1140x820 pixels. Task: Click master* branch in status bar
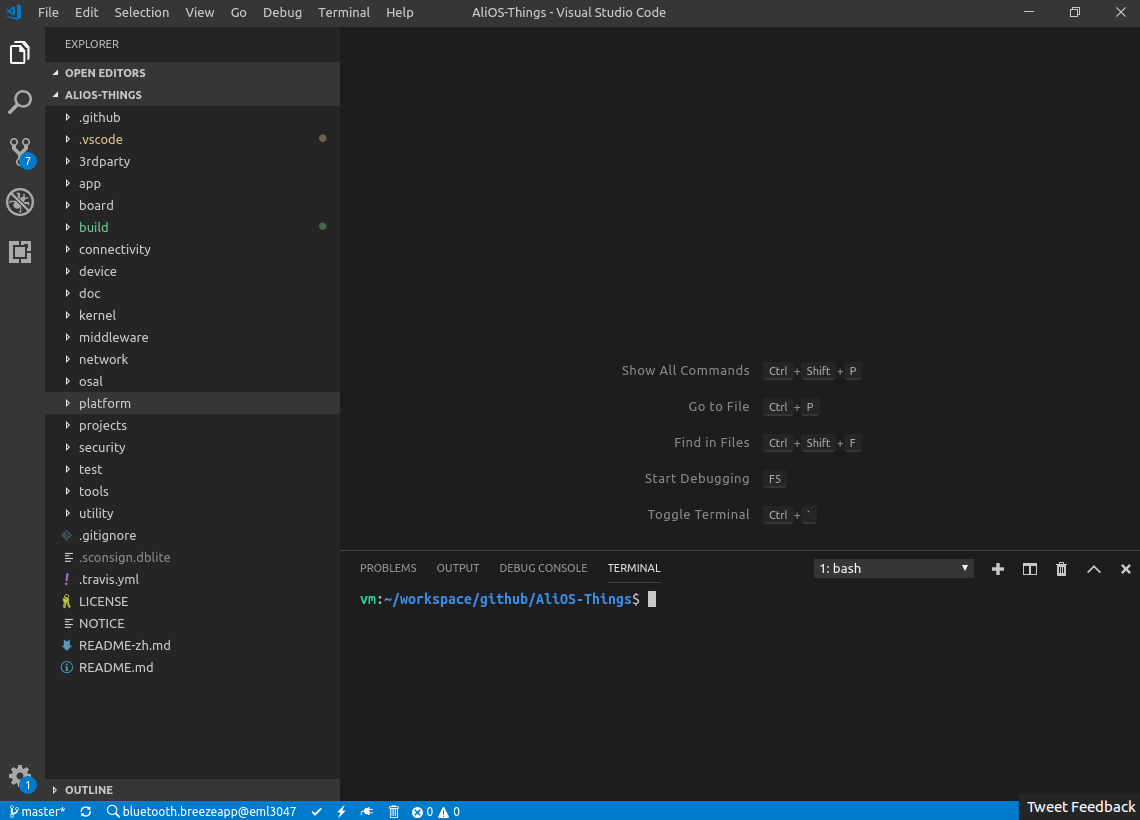pos(37,811)
